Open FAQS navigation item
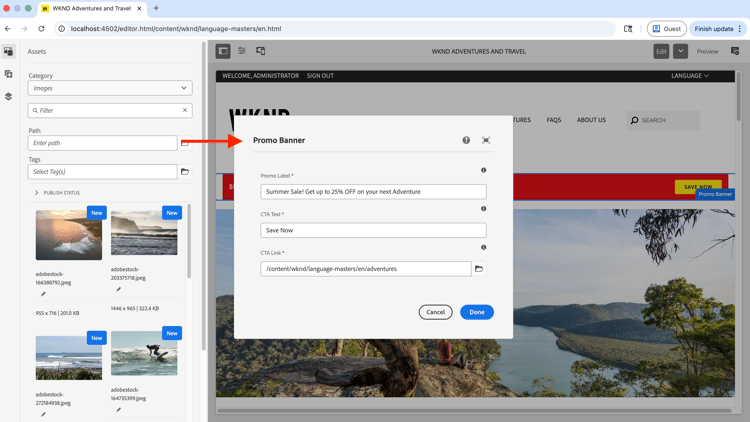Viewport: 750px width, 422px height. (554, 120)
